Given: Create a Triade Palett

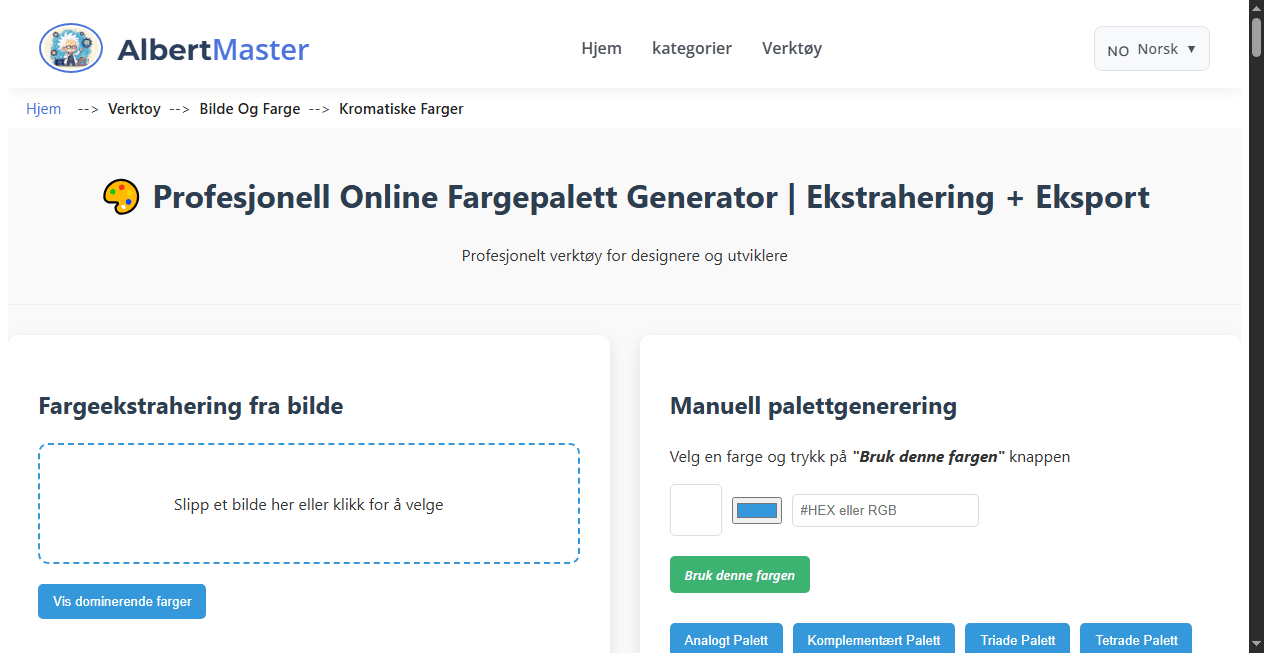Looking at the screenshot, I should pos(1017,640).
